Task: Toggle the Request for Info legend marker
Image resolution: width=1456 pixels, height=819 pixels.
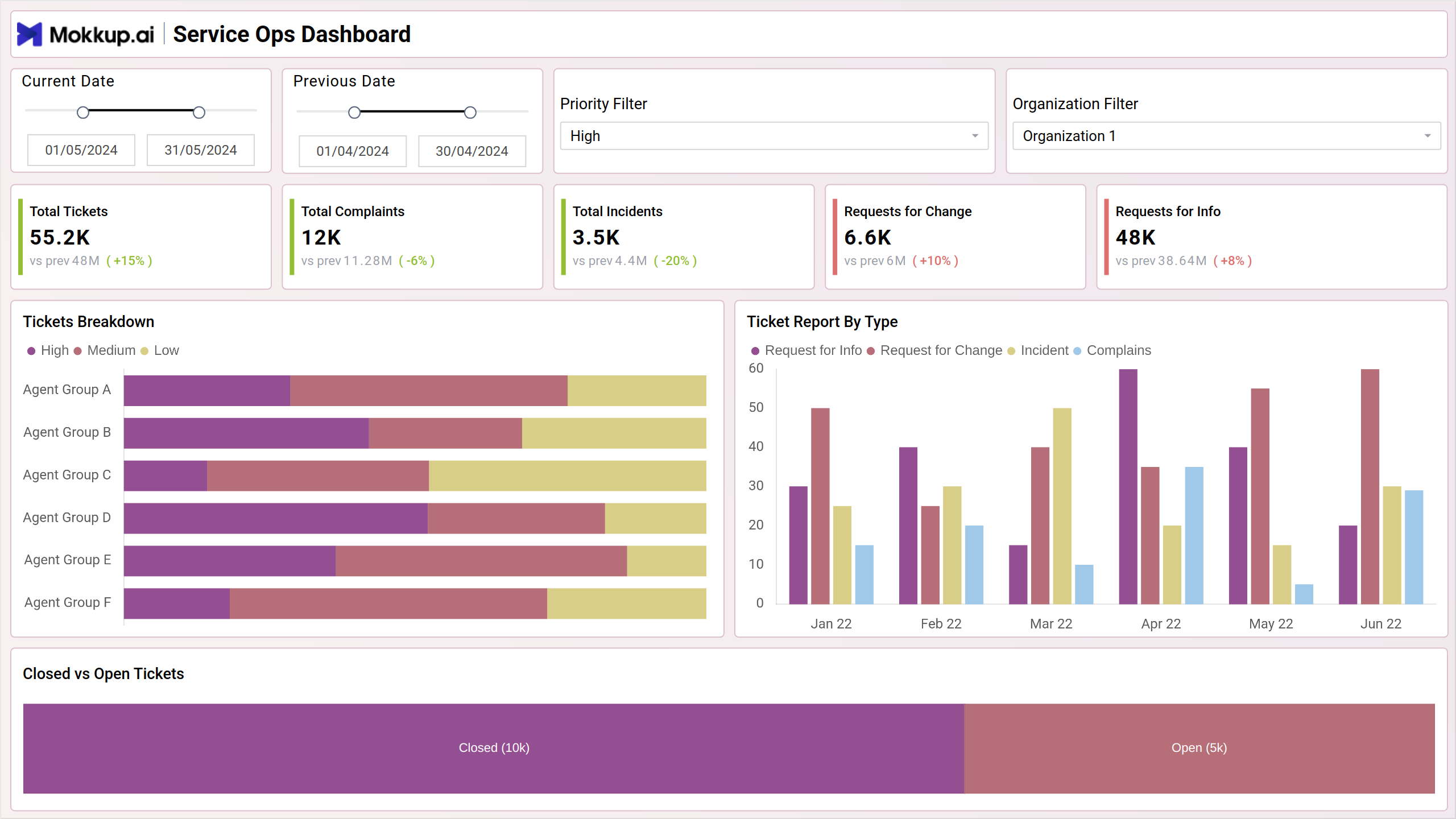Action: click(x=755, y=351)
